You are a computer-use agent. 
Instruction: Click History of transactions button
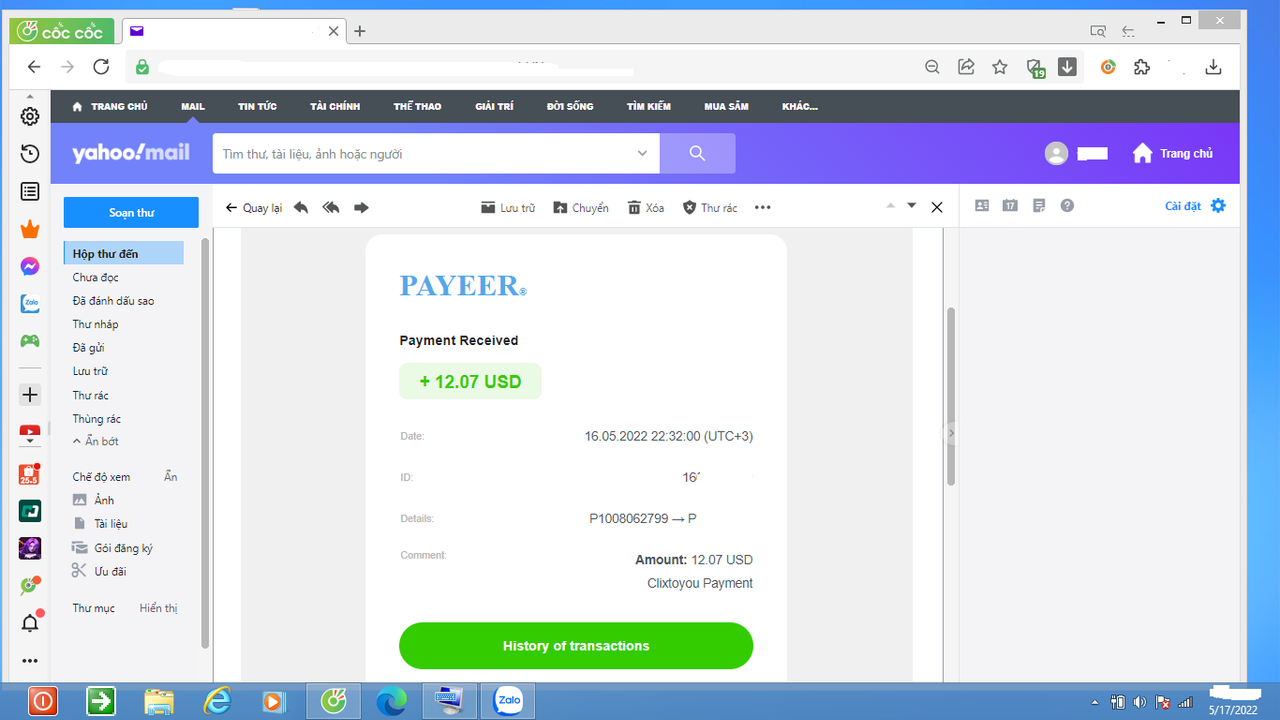[576, 646]
